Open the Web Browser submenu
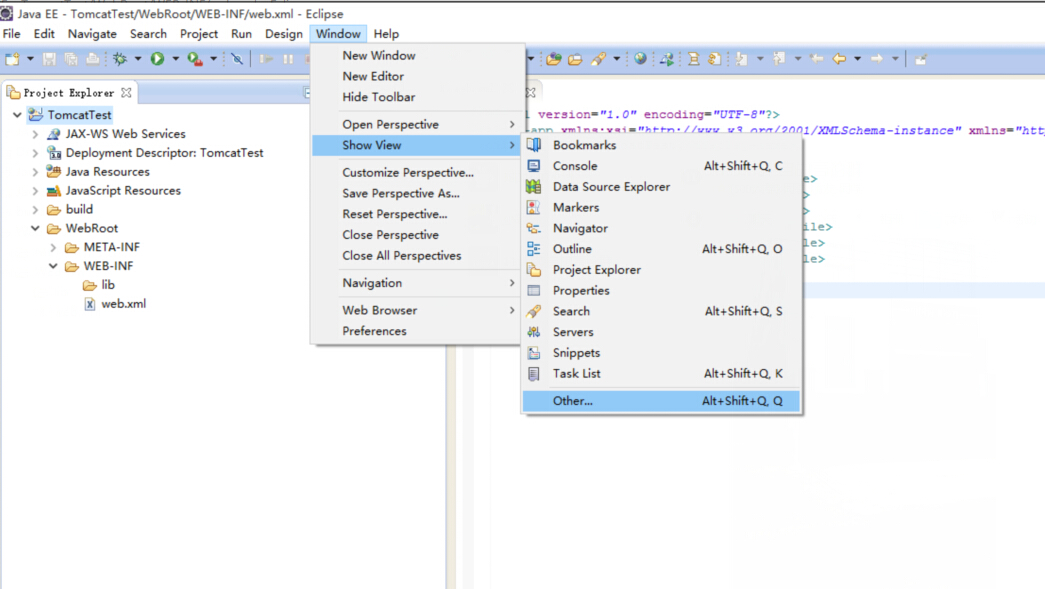The width and height of the screenshot is (1045, 589). (x=419, y=310)
